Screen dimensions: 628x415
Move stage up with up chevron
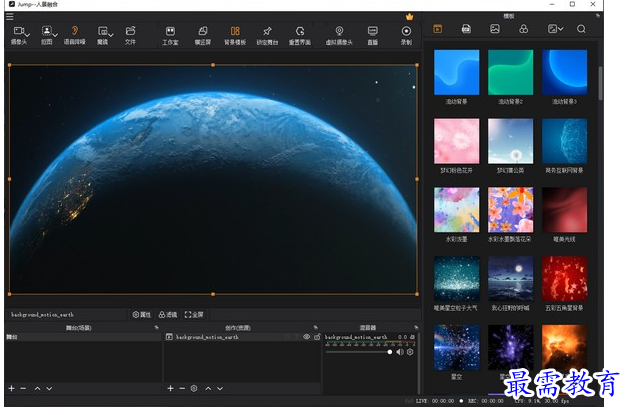point(37,389)
